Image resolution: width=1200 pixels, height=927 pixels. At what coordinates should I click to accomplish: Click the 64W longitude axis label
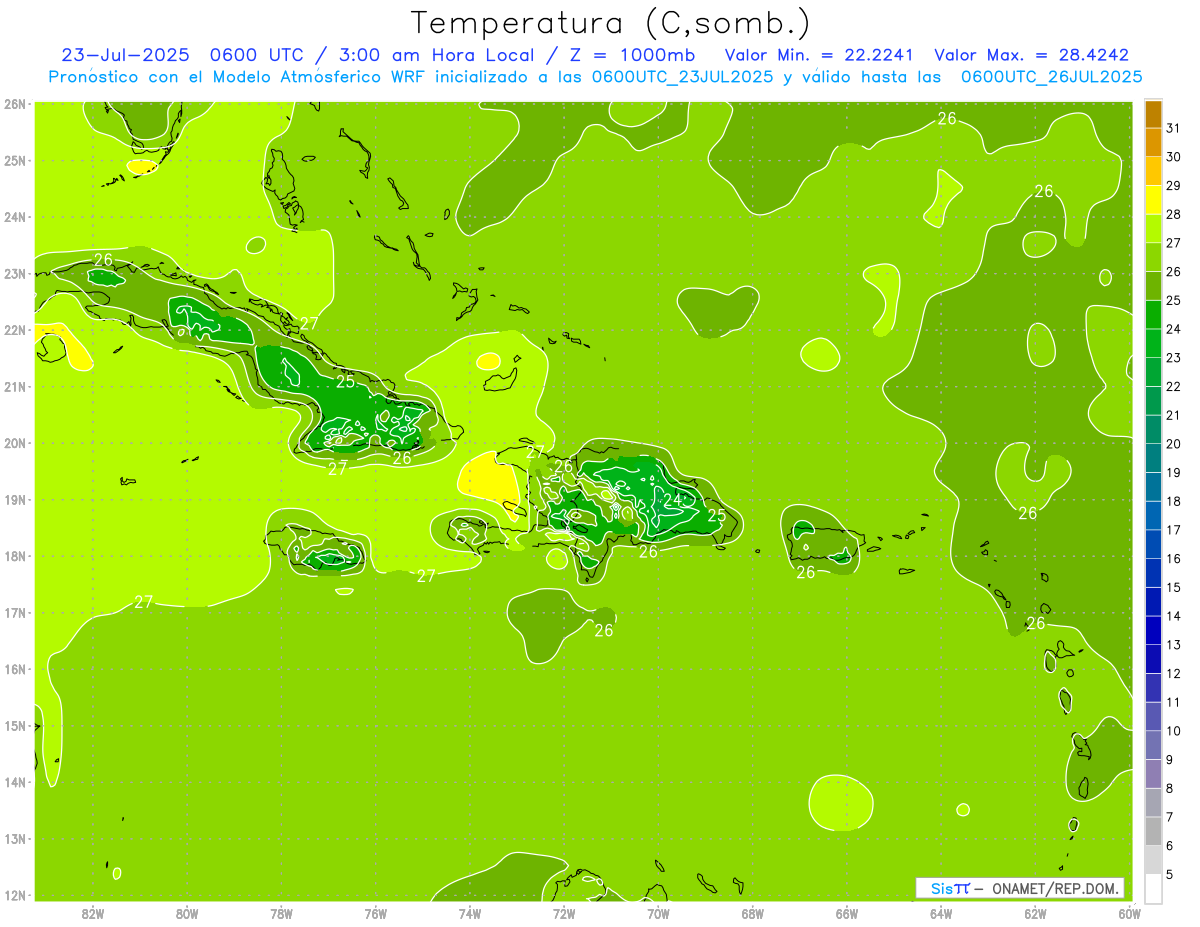[941, 913]
